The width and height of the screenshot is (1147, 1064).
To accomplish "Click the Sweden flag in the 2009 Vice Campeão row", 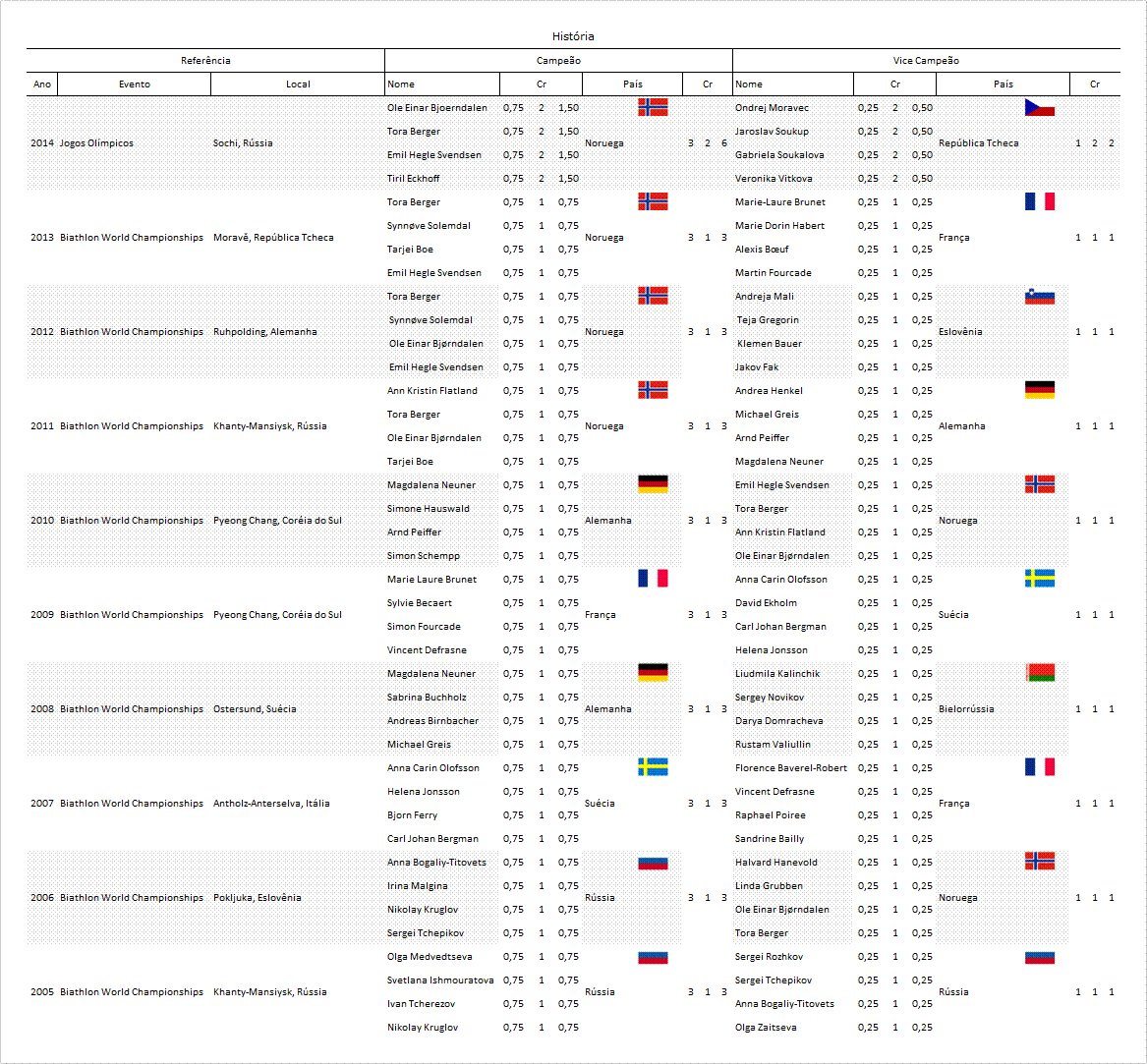I will tap(1040, 579).
